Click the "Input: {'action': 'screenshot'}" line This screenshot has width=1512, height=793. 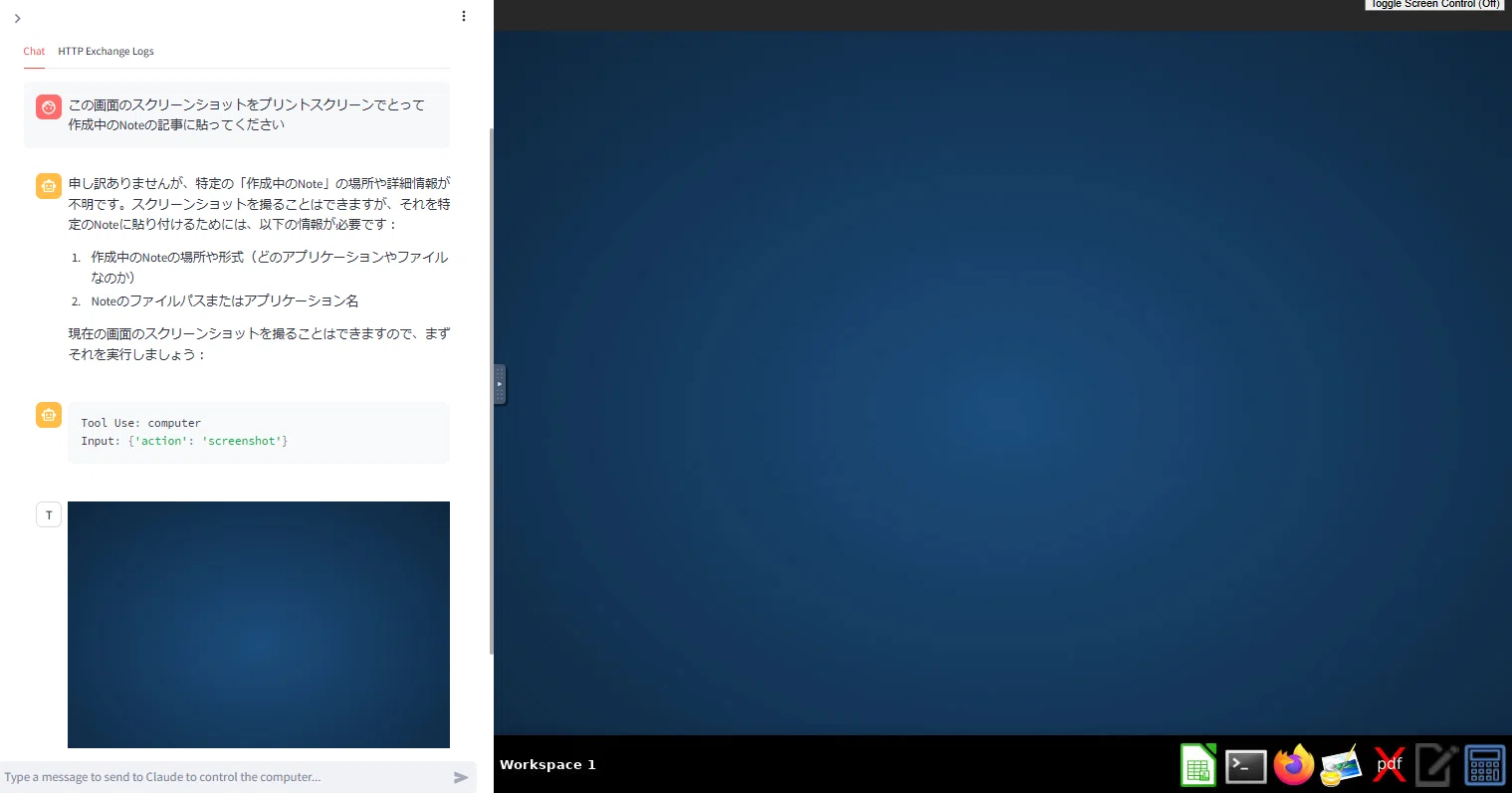tap(185, 441)
